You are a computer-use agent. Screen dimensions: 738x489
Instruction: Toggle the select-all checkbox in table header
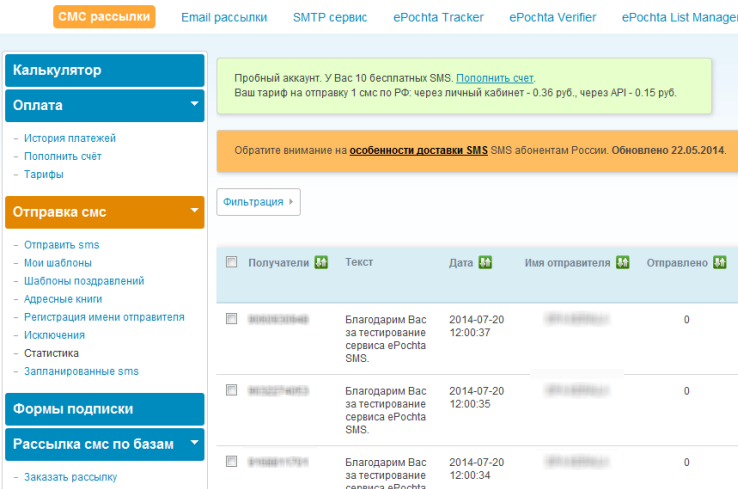click(232, 262)
